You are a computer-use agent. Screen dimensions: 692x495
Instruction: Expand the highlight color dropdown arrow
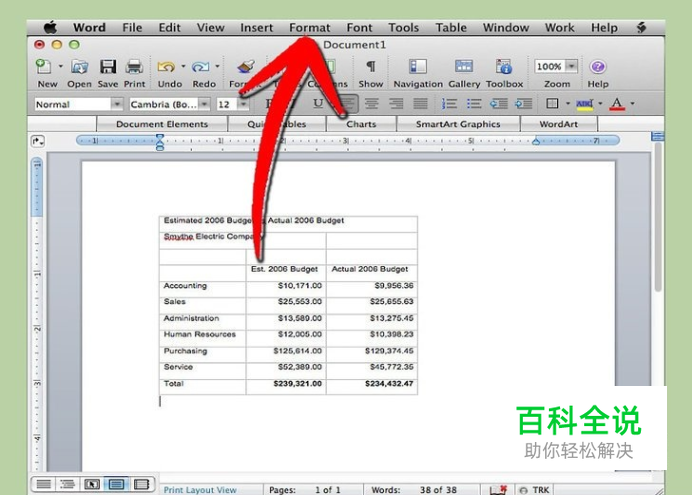600,104
